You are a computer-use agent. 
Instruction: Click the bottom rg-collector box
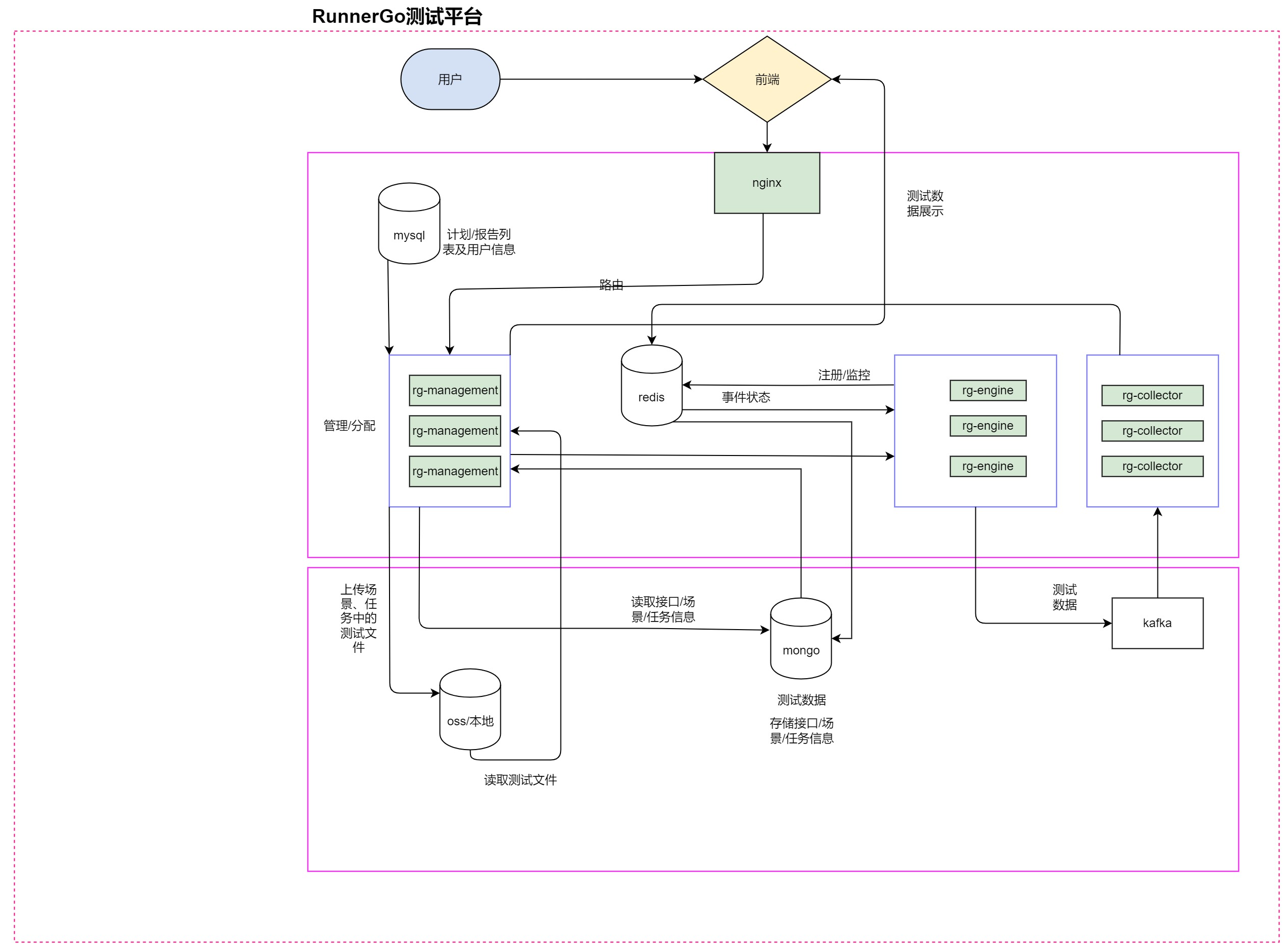pos(1152,466)
